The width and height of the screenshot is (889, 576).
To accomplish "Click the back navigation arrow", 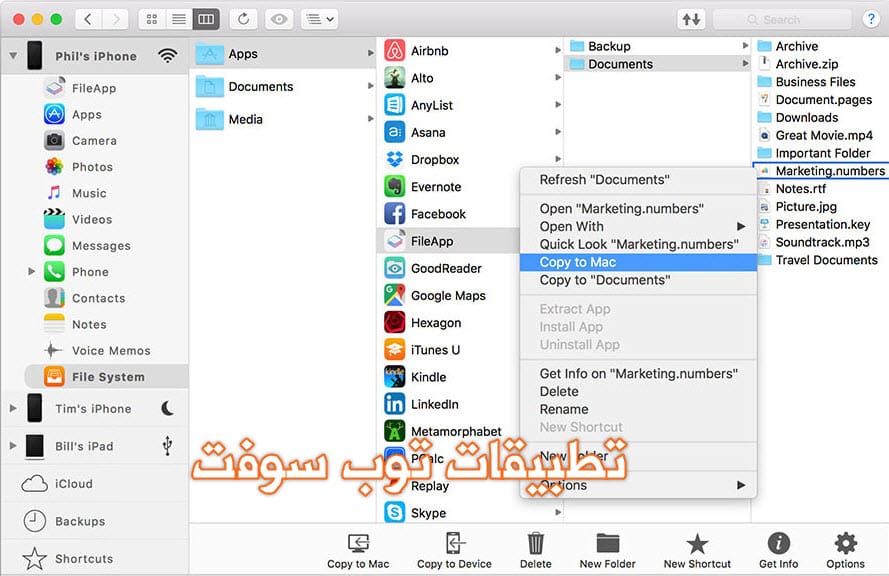I will point(88,19).
